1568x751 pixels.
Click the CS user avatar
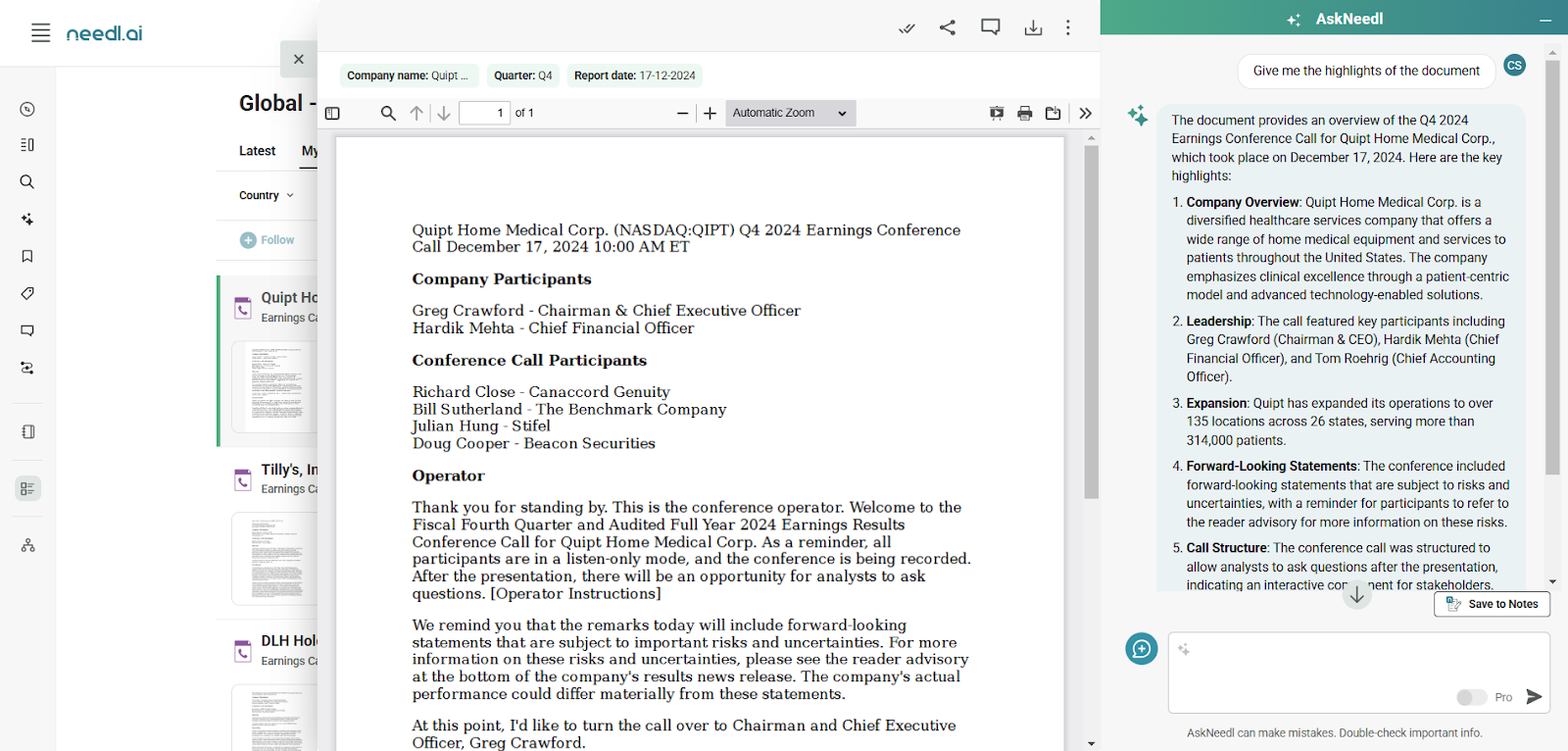pos(1514,66)
